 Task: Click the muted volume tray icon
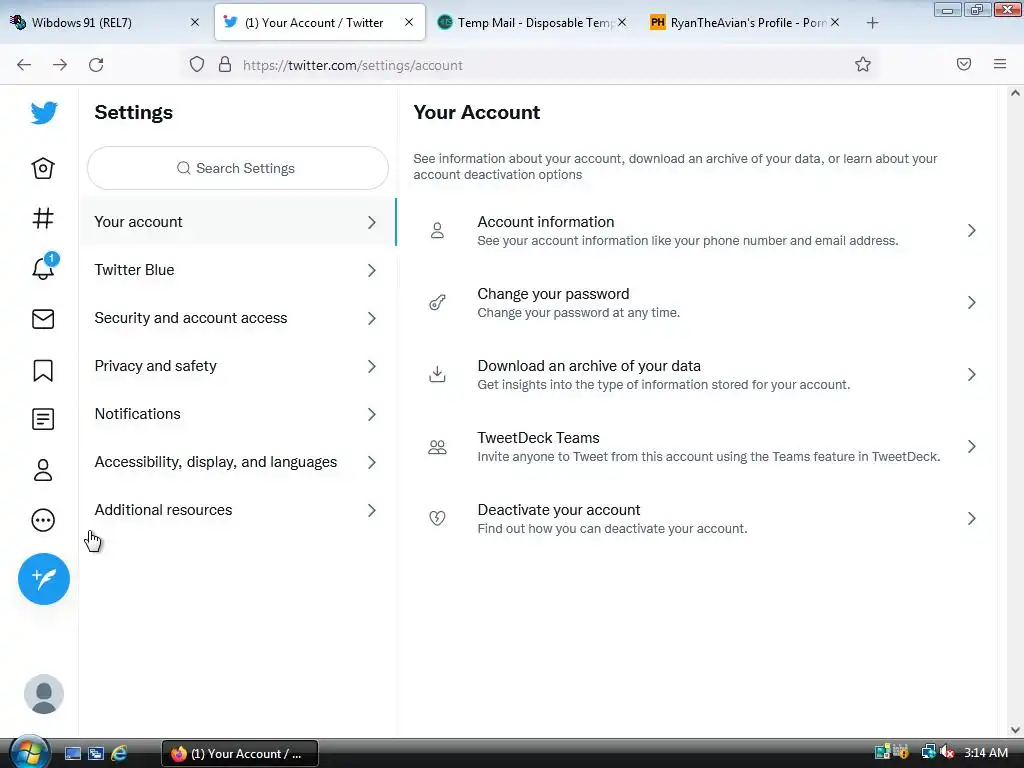point(947,752)
